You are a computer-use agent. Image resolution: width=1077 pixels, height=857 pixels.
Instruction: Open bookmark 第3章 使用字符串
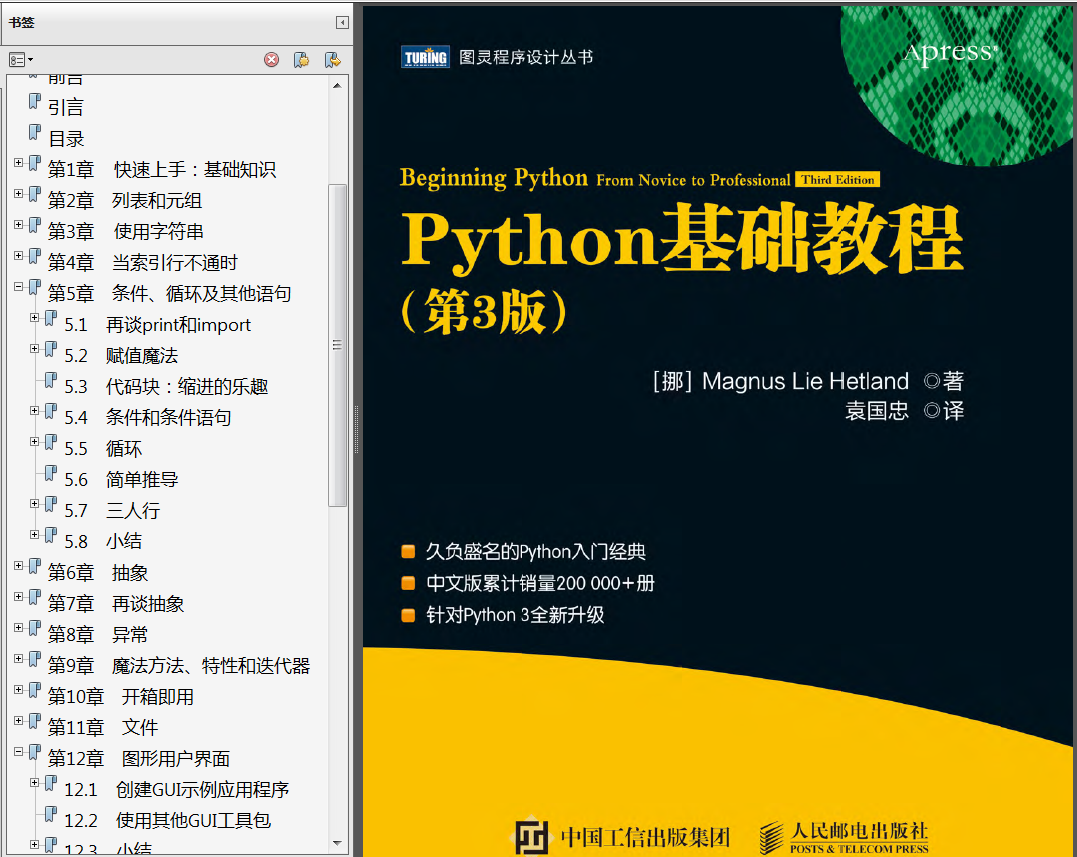click(x=126, y=231)
